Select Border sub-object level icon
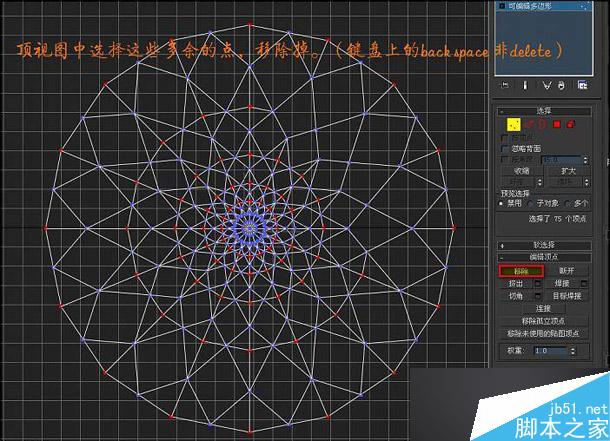This screenshot has width=610, height=441. (x=543, y=124)
